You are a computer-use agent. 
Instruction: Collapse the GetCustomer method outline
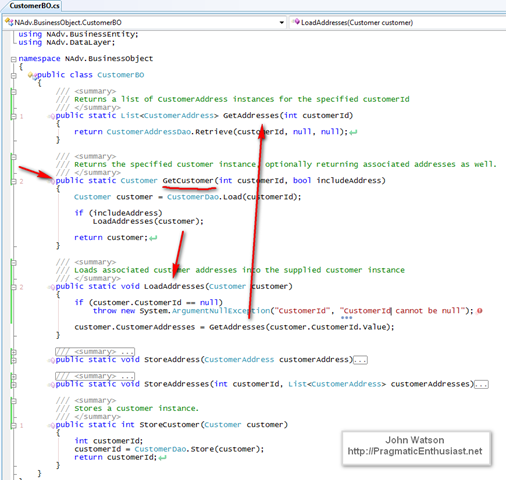[x=13, y=182]
